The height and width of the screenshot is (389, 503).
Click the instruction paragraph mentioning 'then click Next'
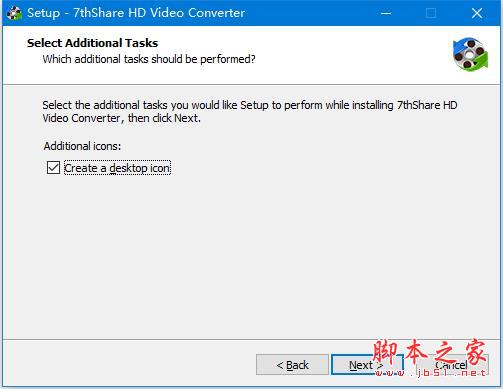click(250, 112)
